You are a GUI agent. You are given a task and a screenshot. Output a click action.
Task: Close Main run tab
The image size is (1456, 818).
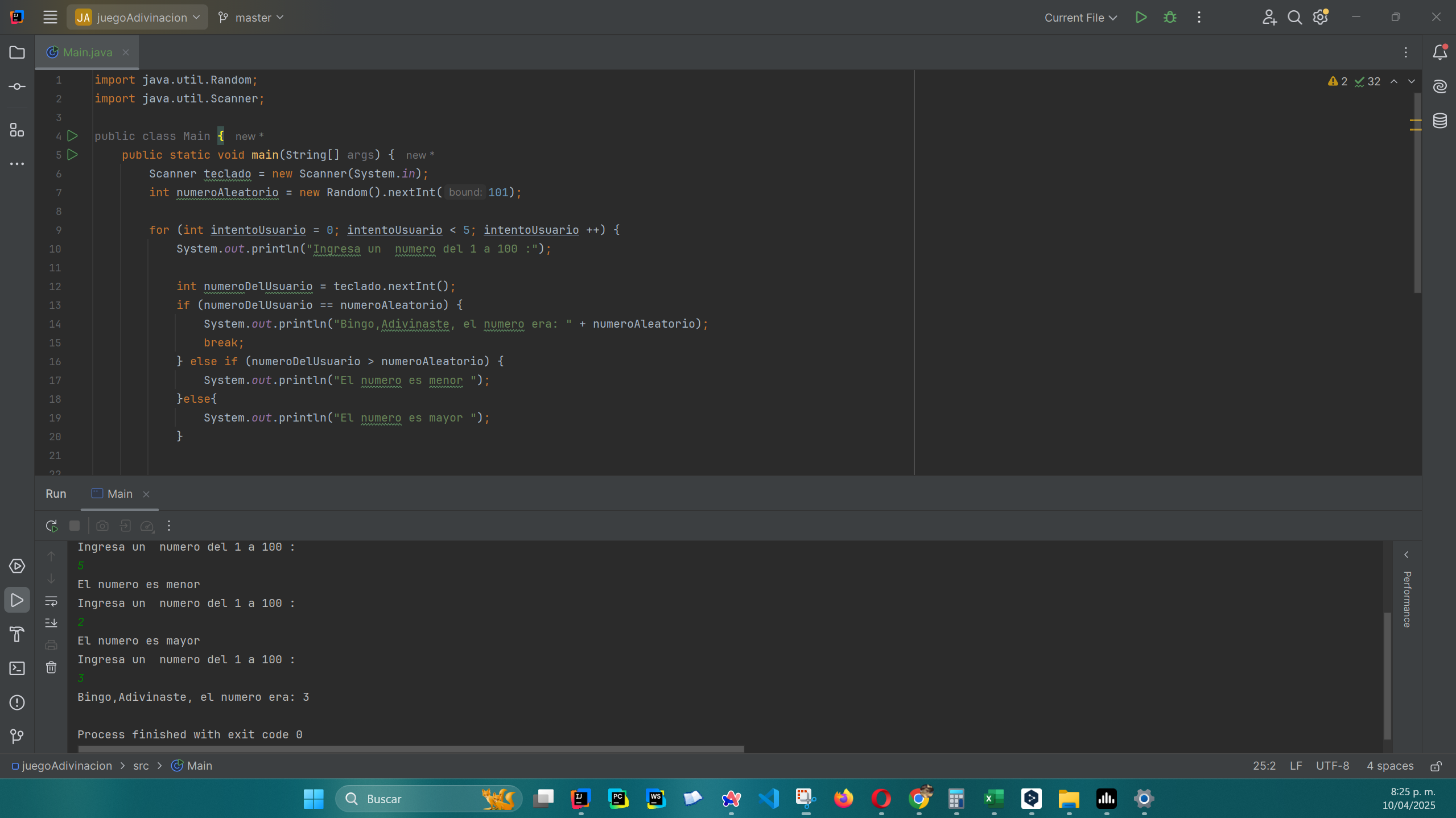pos(146,494)
